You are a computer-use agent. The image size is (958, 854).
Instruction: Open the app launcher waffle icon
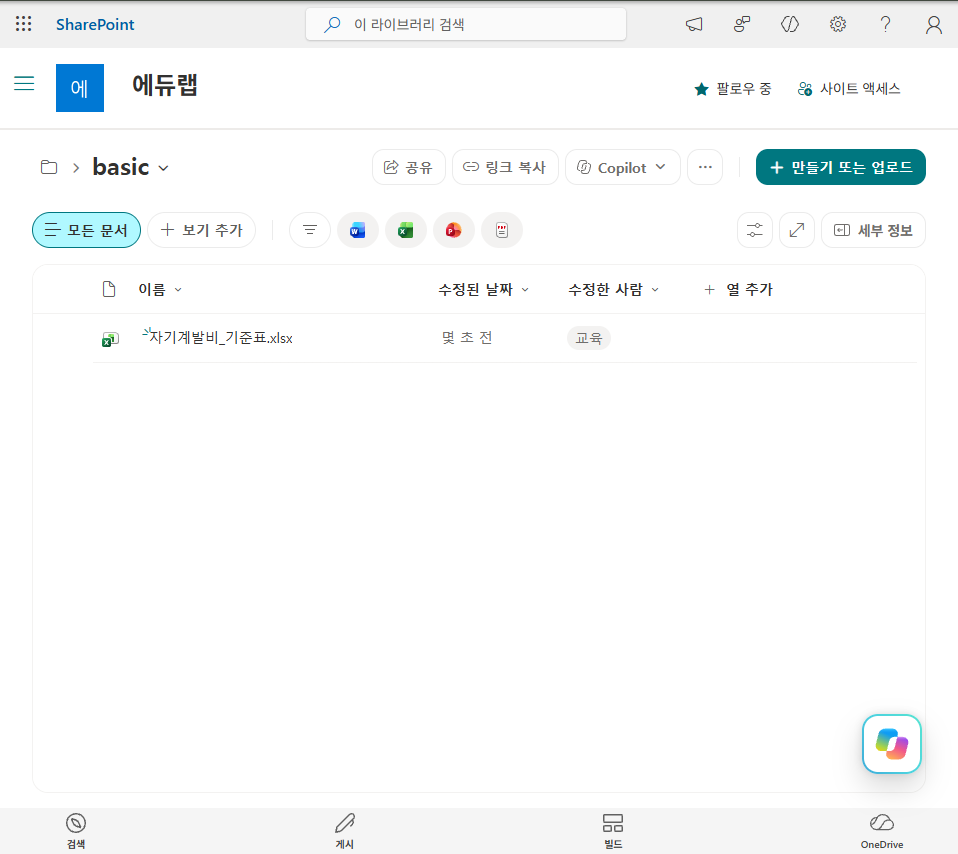[23, 24]
